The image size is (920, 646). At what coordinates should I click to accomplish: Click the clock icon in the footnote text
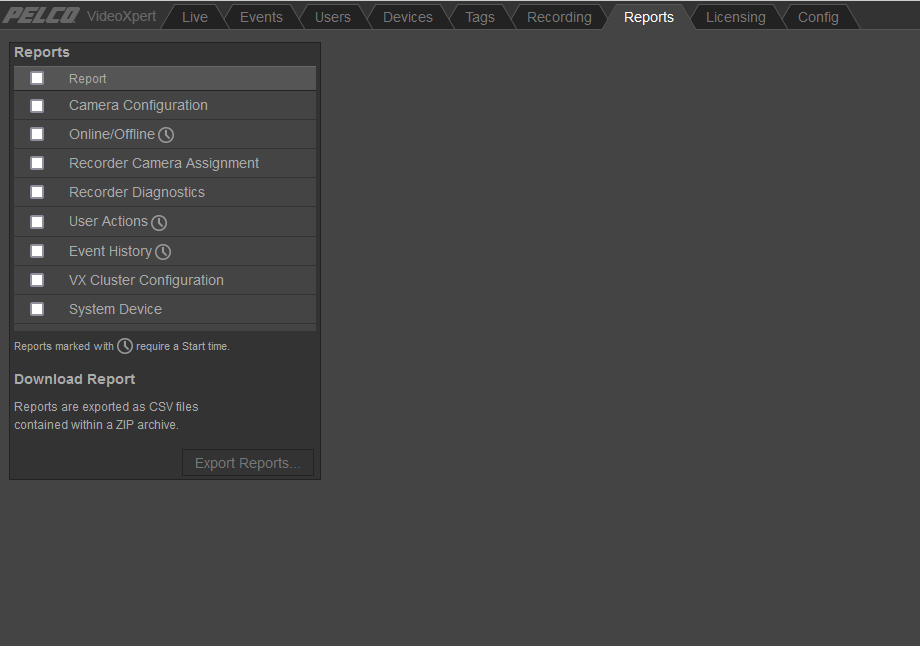124,346
